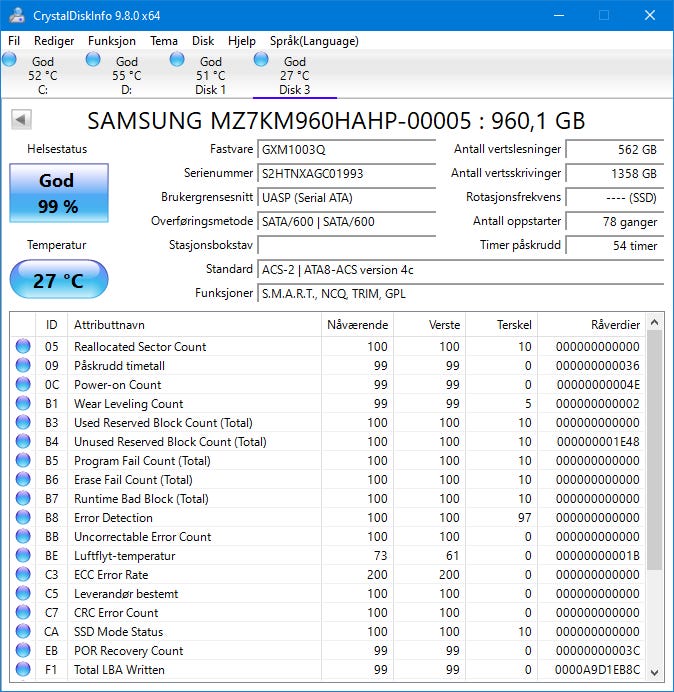
Task: Click the God 99 % health status button
Action: [58, 193]
